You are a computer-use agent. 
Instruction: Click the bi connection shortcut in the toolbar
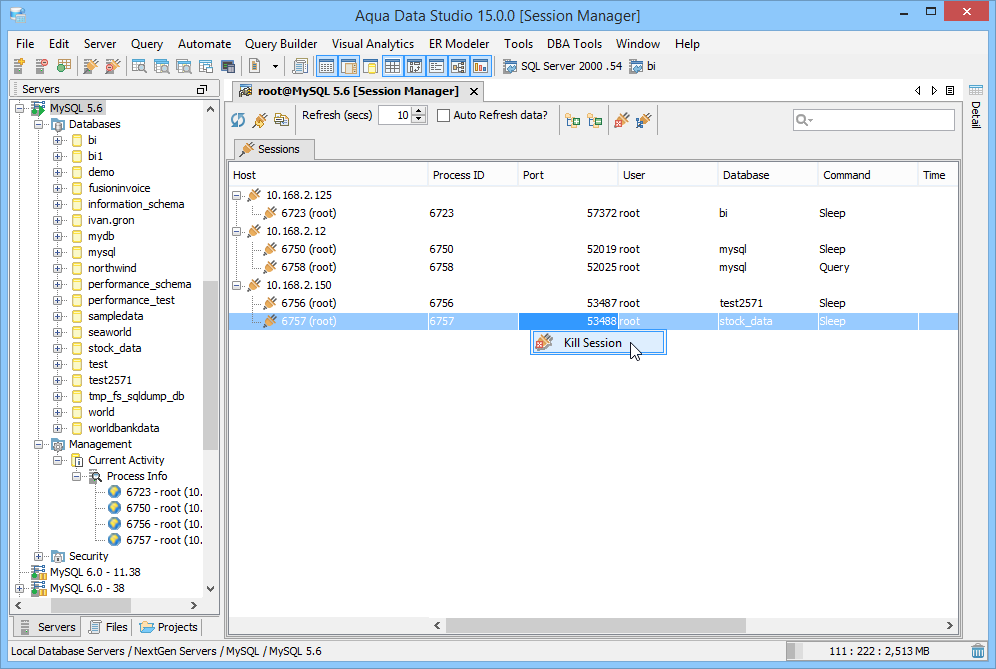point(642,66)
